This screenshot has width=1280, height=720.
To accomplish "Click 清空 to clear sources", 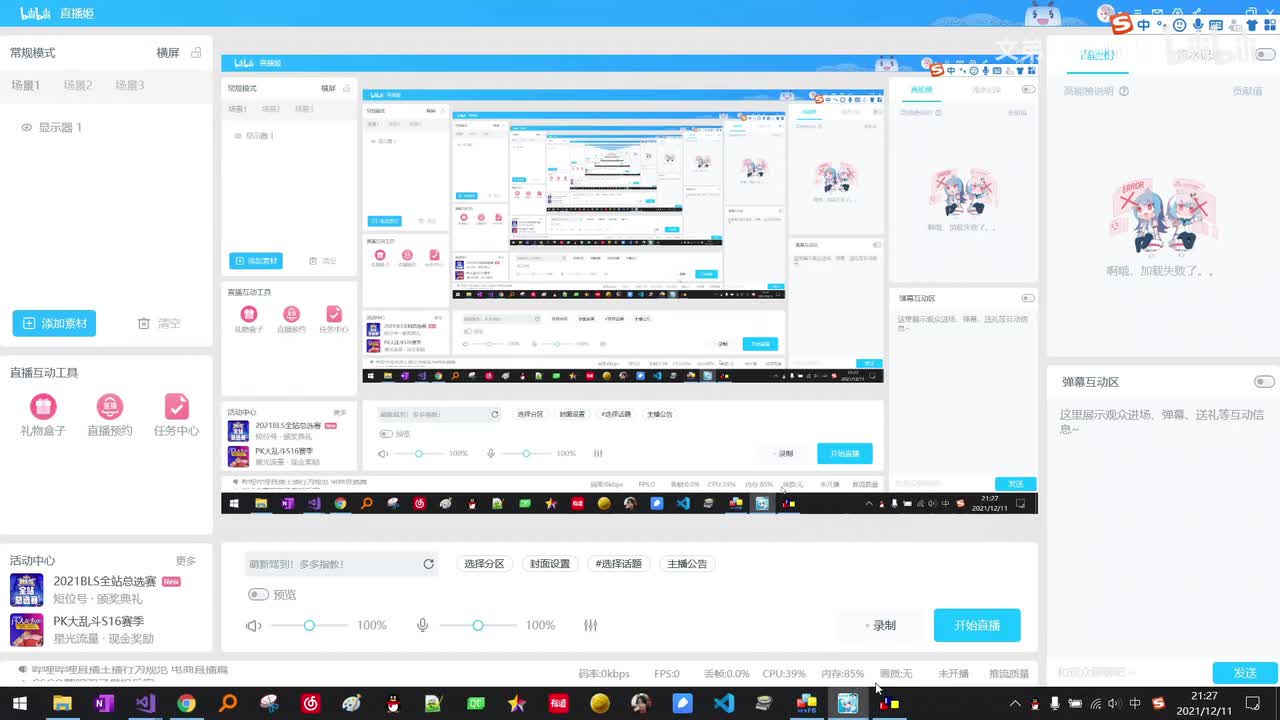I will tap(160, 323).
